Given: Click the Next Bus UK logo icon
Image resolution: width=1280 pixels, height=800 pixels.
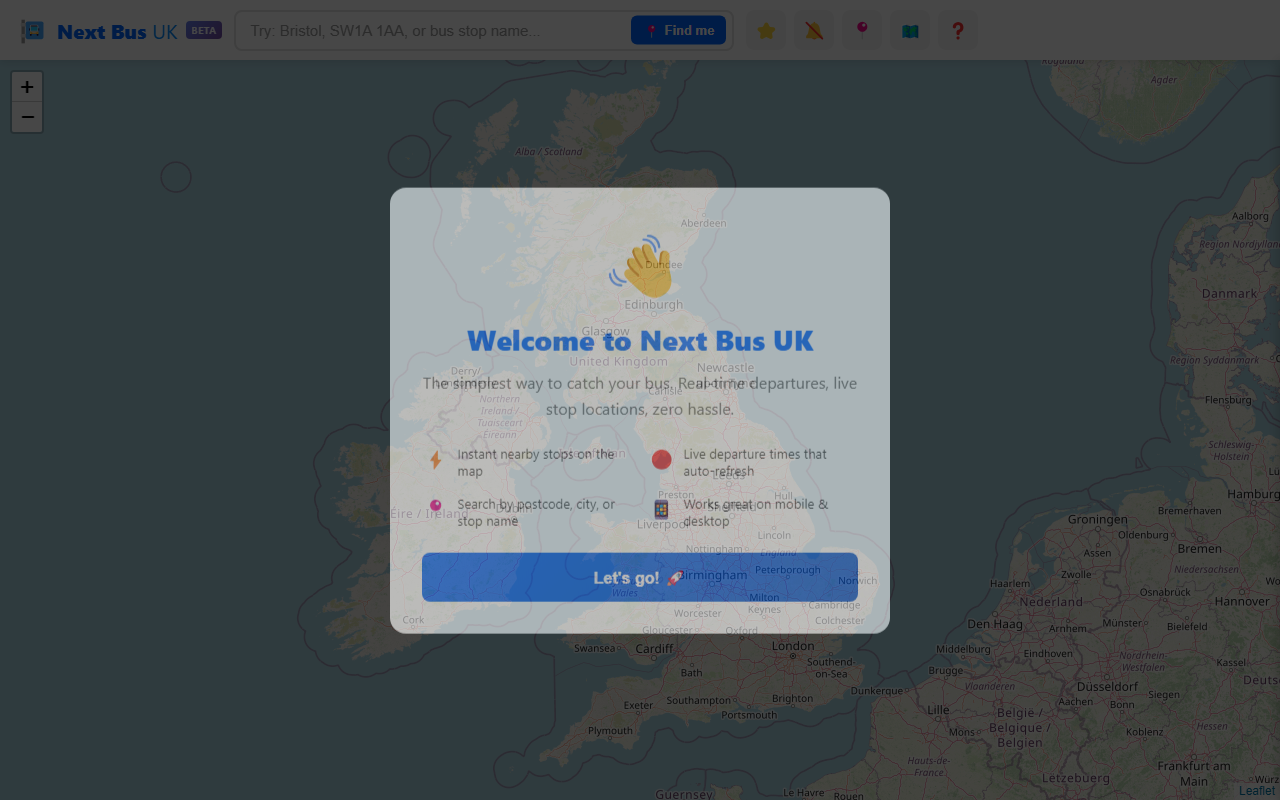Looking at the screenshot, I should point(33,31).
